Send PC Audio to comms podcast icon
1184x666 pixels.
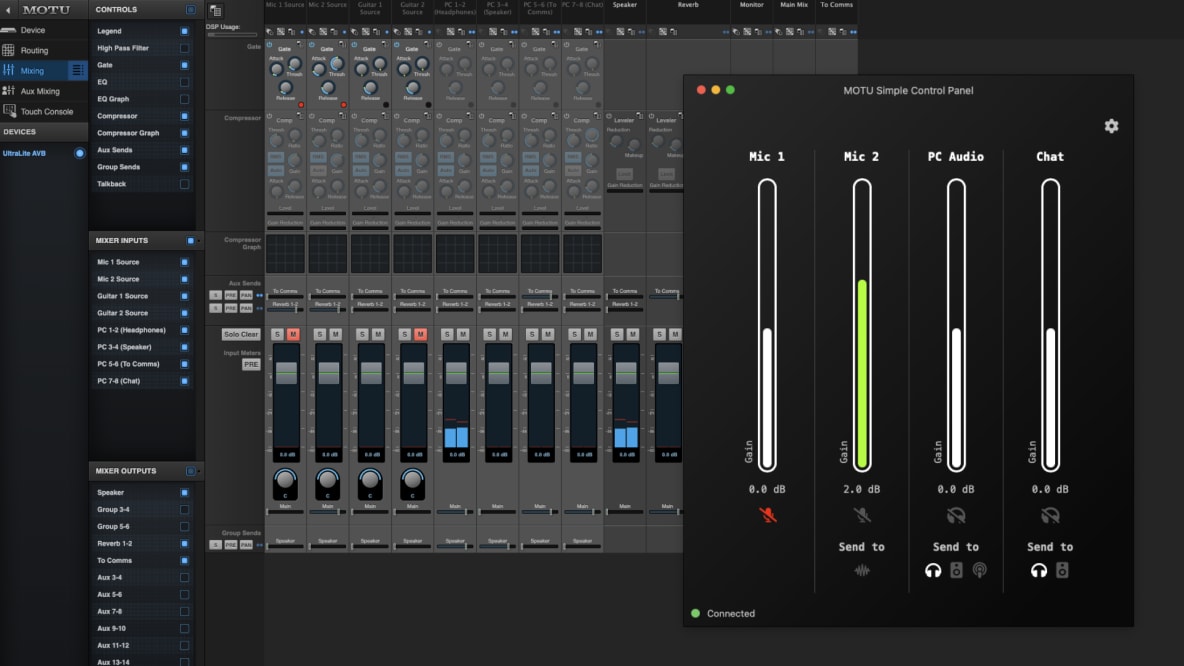[x=979, y=570]
